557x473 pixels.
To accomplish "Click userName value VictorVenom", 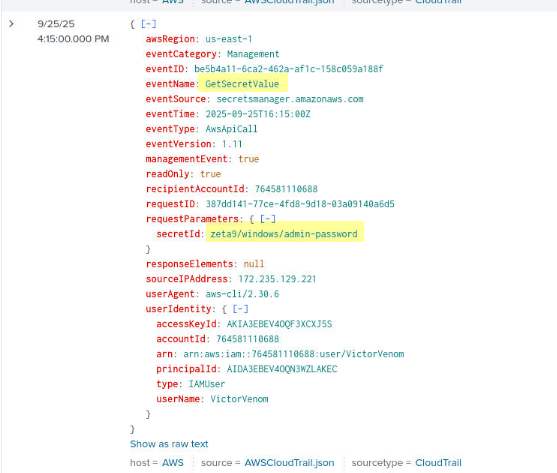I will tap(239, 399).
